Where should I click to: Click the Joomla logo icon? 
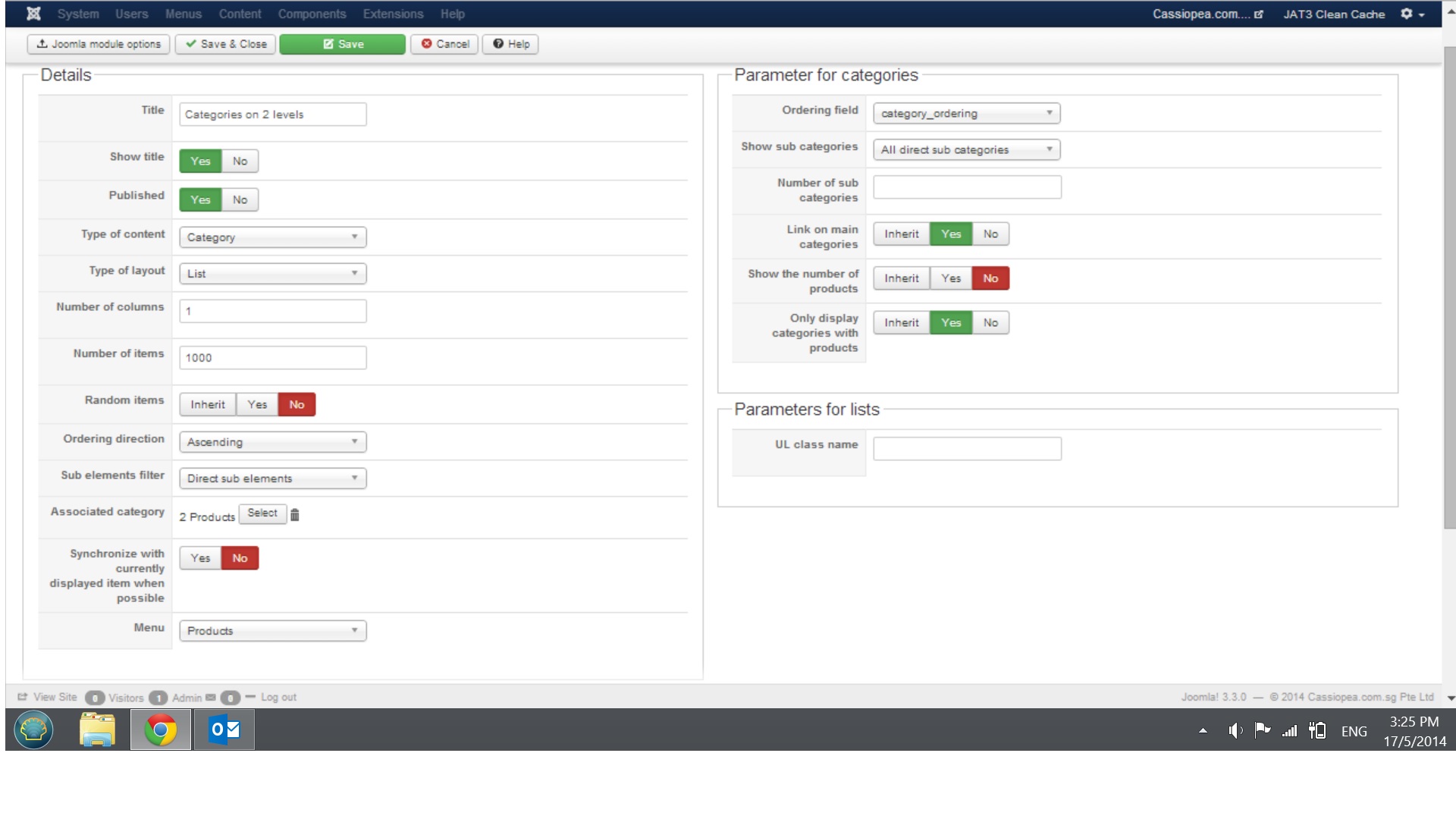point(33,14)
